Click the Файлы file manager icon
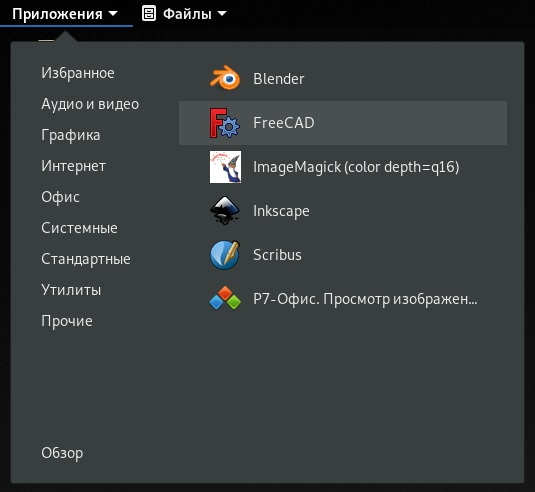The width and height of the screenshot is (535, 492). coord(149,14)
